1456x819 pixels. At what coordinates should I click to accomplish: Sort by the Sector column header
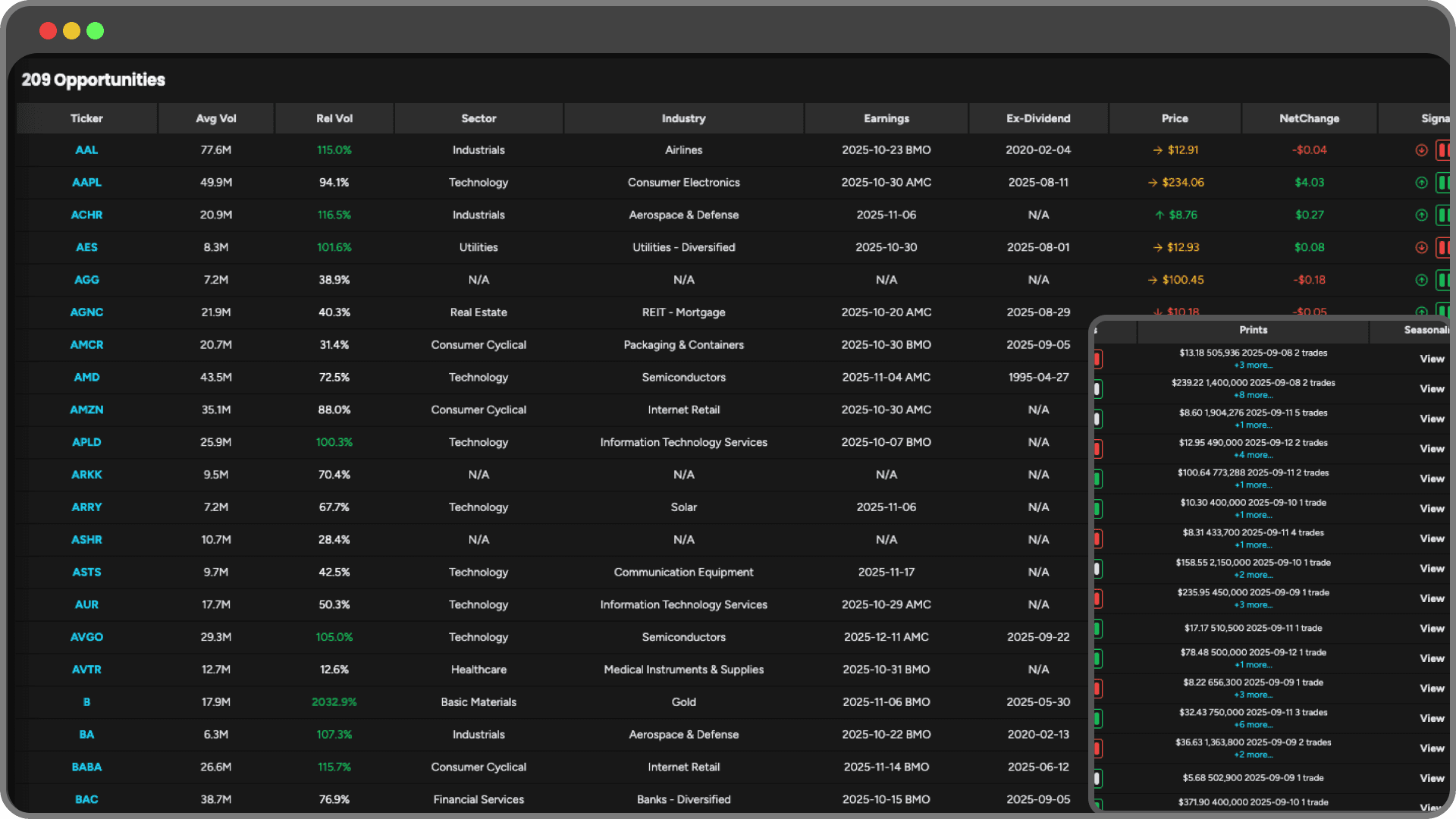click(479, 118)
